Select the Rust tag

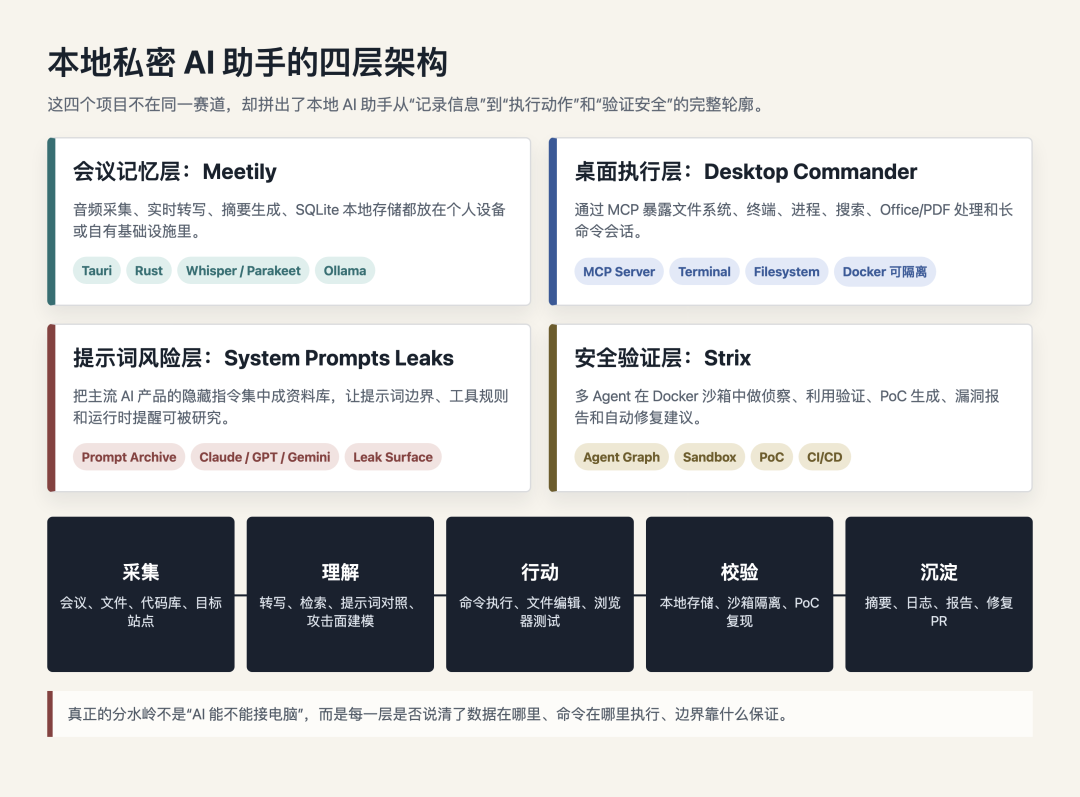[149, 271]
